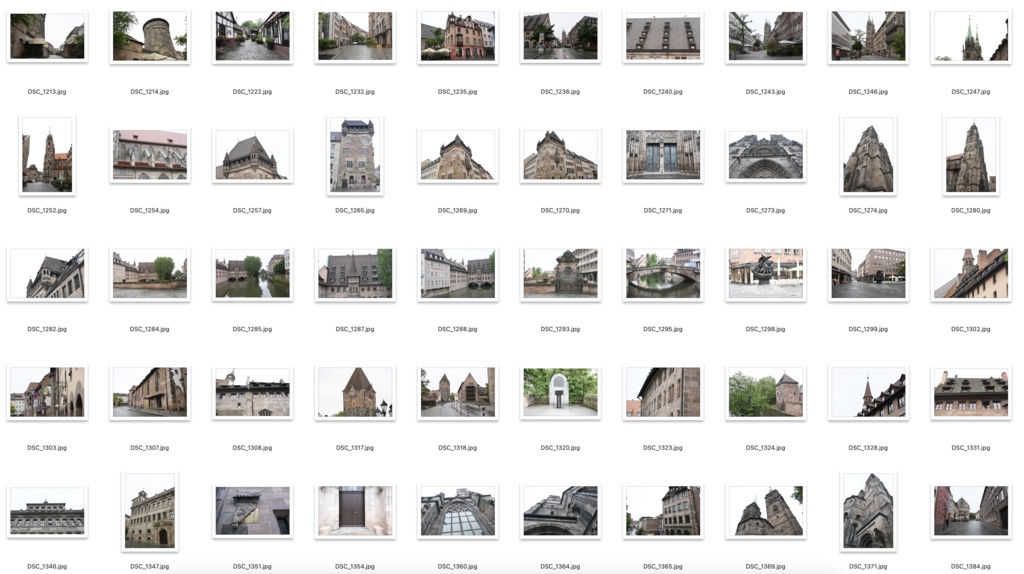Click the file name label DSC_1247.jpg
Viewport: 1024px width, 574px height.
[x=970, y=92]
